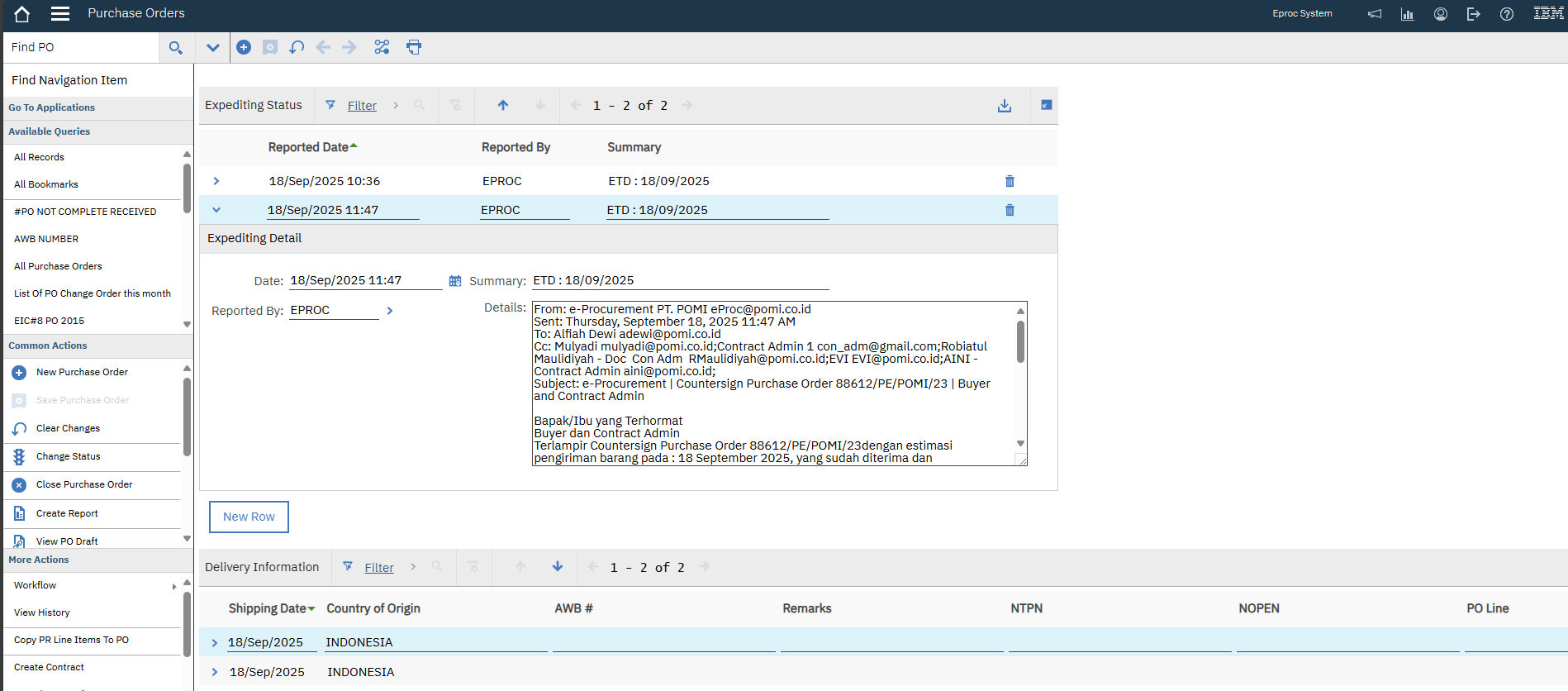Download the Expediting Status table
The width and height of the screenshot is (1568, 691).
[x=1005, y=106]
